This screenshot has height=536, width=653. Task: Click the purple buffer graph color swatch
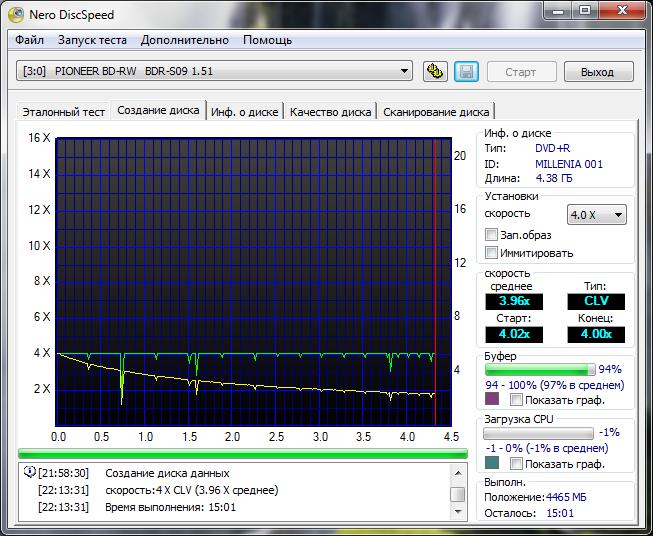coord(492,399)
